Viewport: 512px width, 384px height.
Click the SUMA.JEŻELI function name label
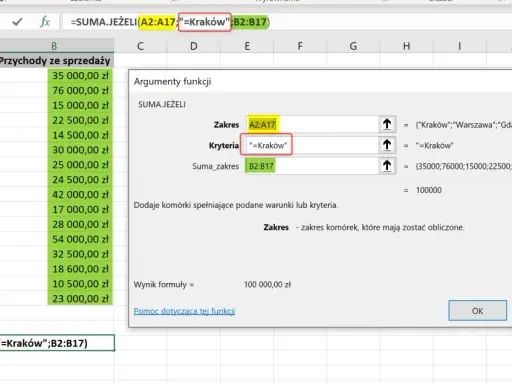(x=162, y=104)
